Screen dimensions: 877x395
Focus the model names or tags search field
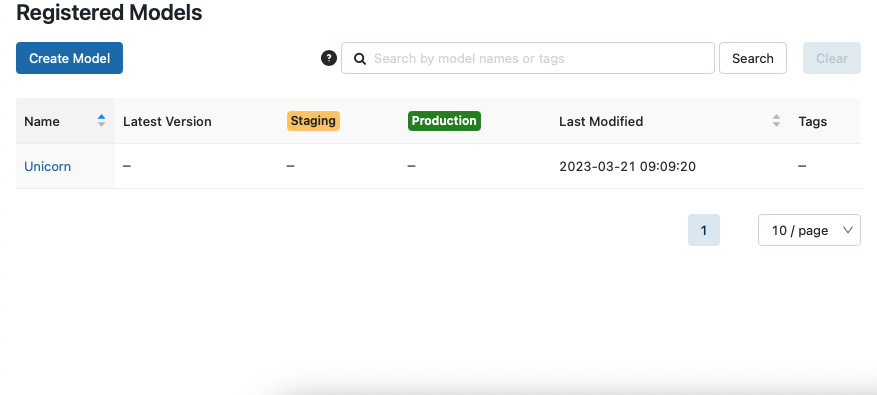tap(528, 58)
